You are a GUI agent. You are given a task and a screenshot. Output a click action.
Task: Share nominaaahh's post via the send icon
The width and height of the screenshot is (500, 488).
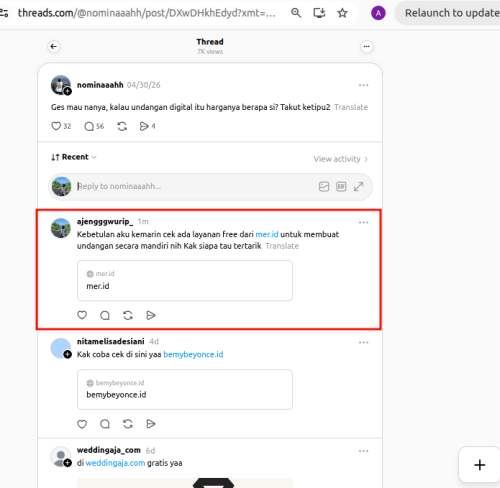click(144, 126)
